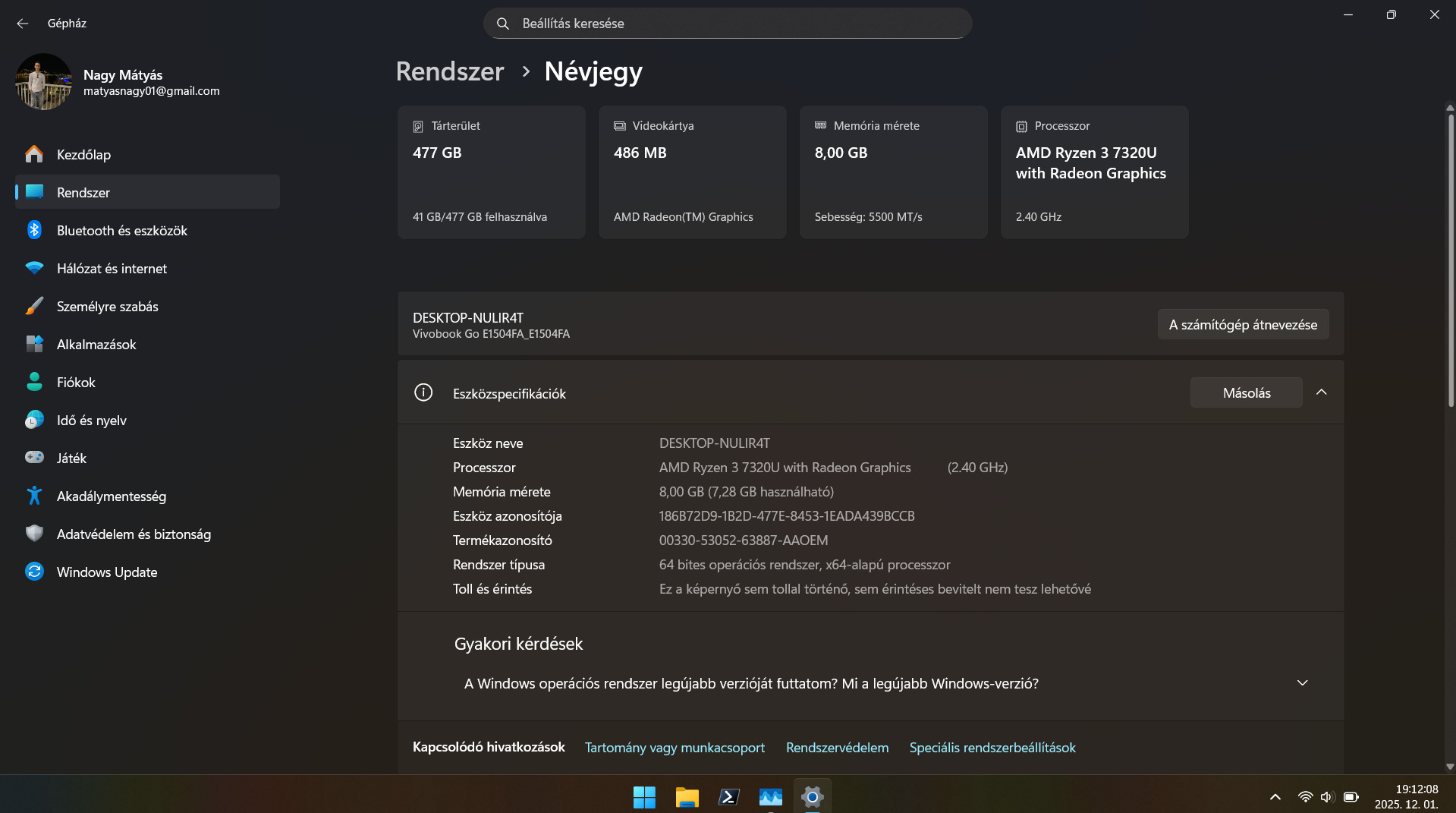Open File Explorer from the taskbar
The width and height of the screenshot is (1456, 813).
687,797
